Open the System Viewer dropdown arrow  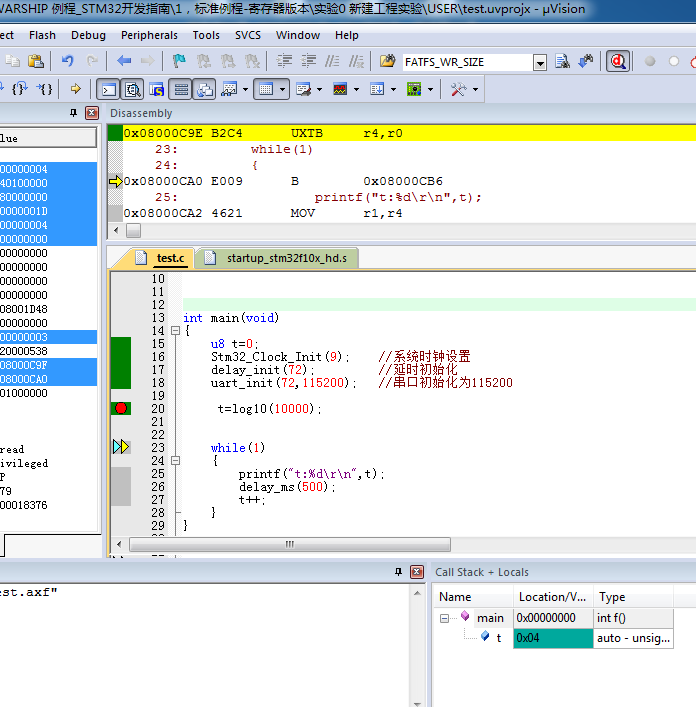tap(430, 89)
